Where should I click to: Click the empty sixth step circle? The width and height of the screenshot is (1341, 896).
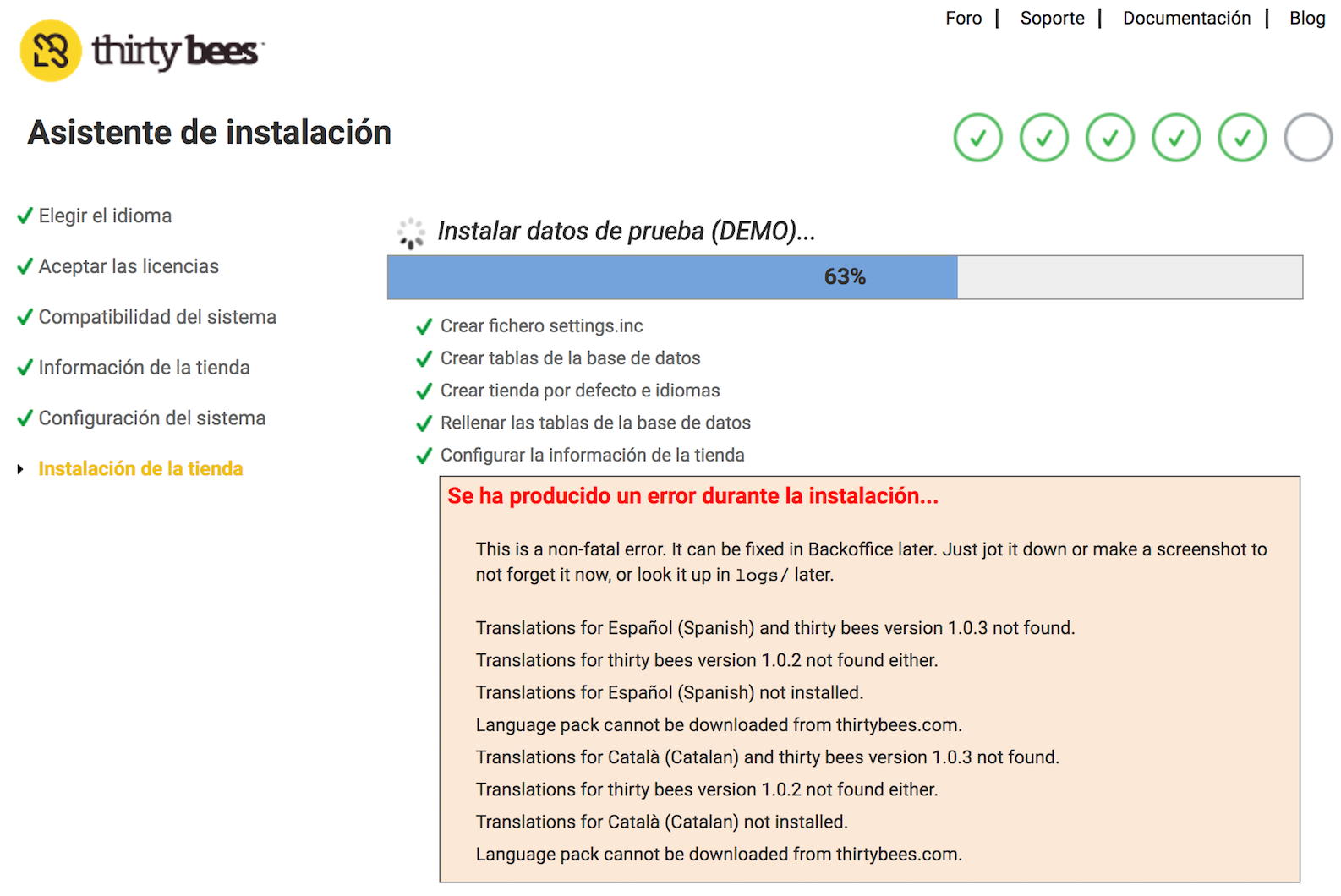[1308, 138]
